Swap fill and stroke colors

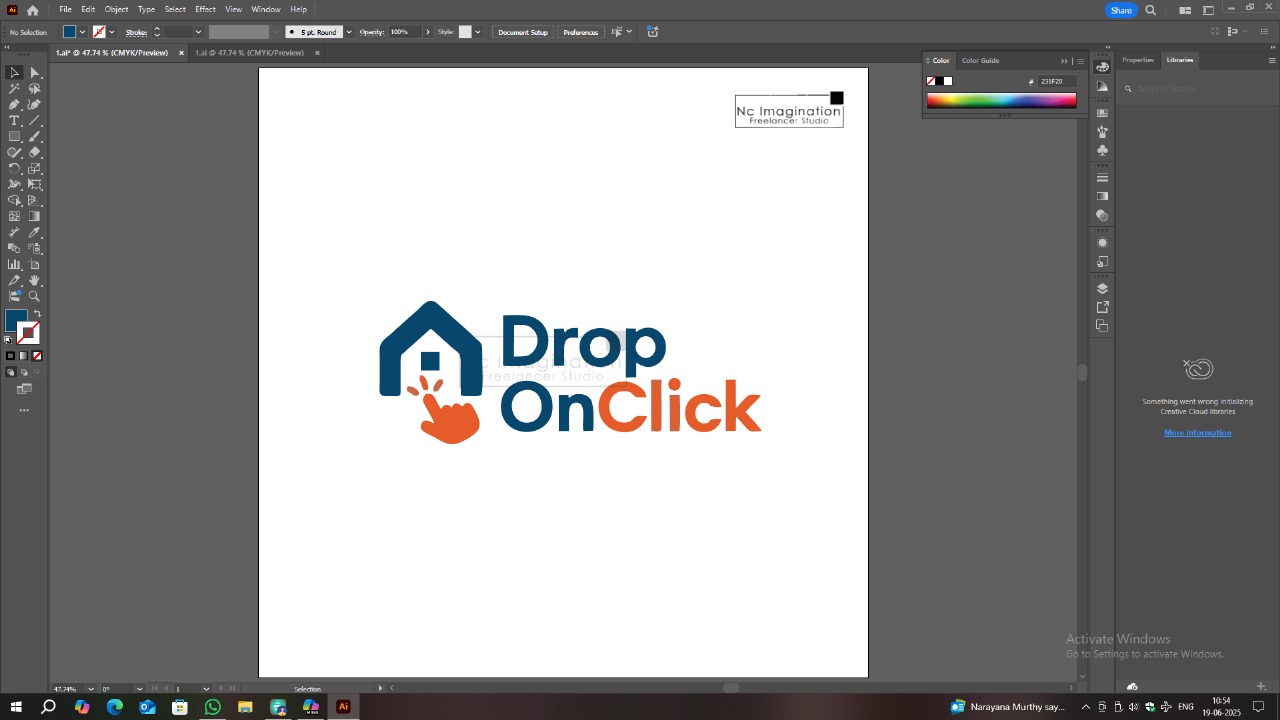pos(38,314)
